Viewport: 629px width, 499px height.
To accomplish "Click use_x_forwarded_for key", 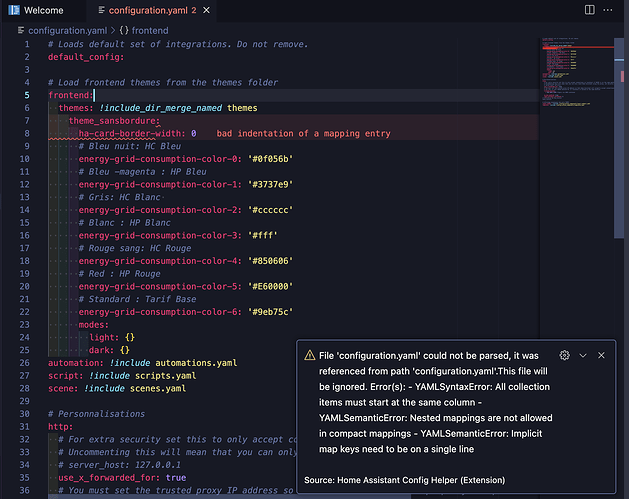I will (109, 478).
